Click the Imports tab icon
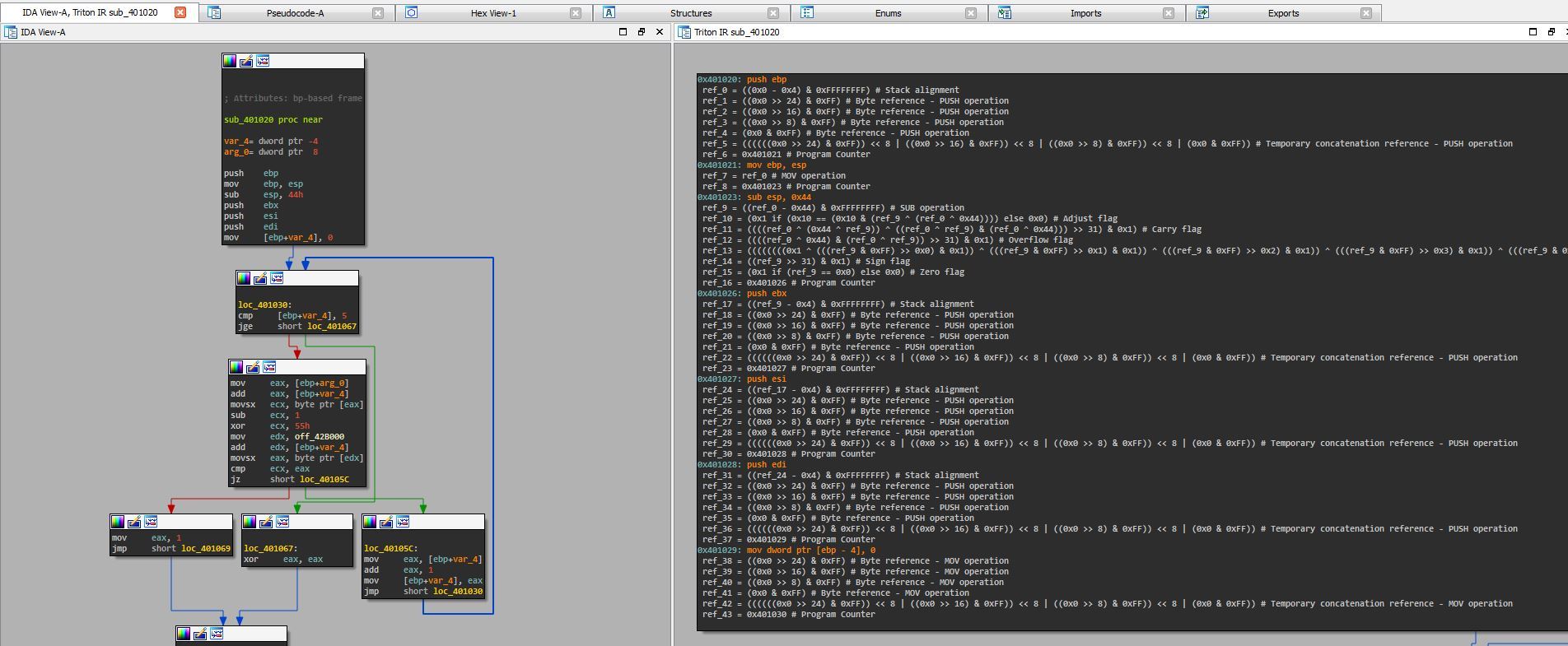This screenshot has height=646, width=1568. tap(1005, 13)
